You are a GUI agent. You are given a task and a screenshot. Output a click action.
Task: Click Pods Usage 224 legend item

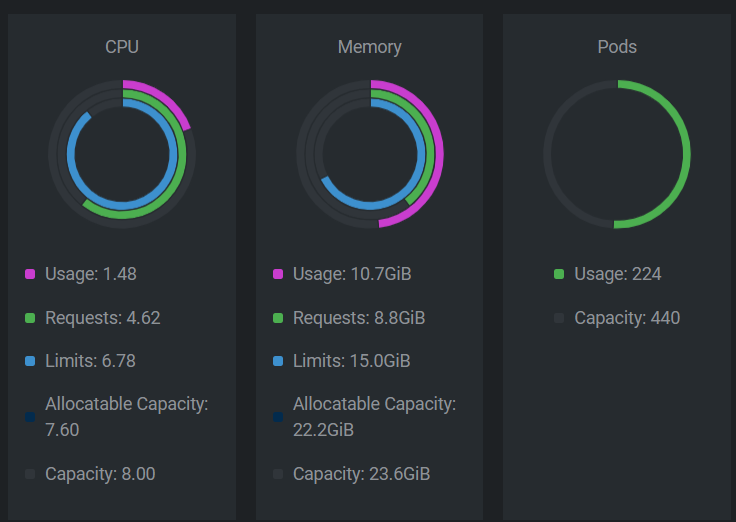pyautogui.click(x=608, y=274)
